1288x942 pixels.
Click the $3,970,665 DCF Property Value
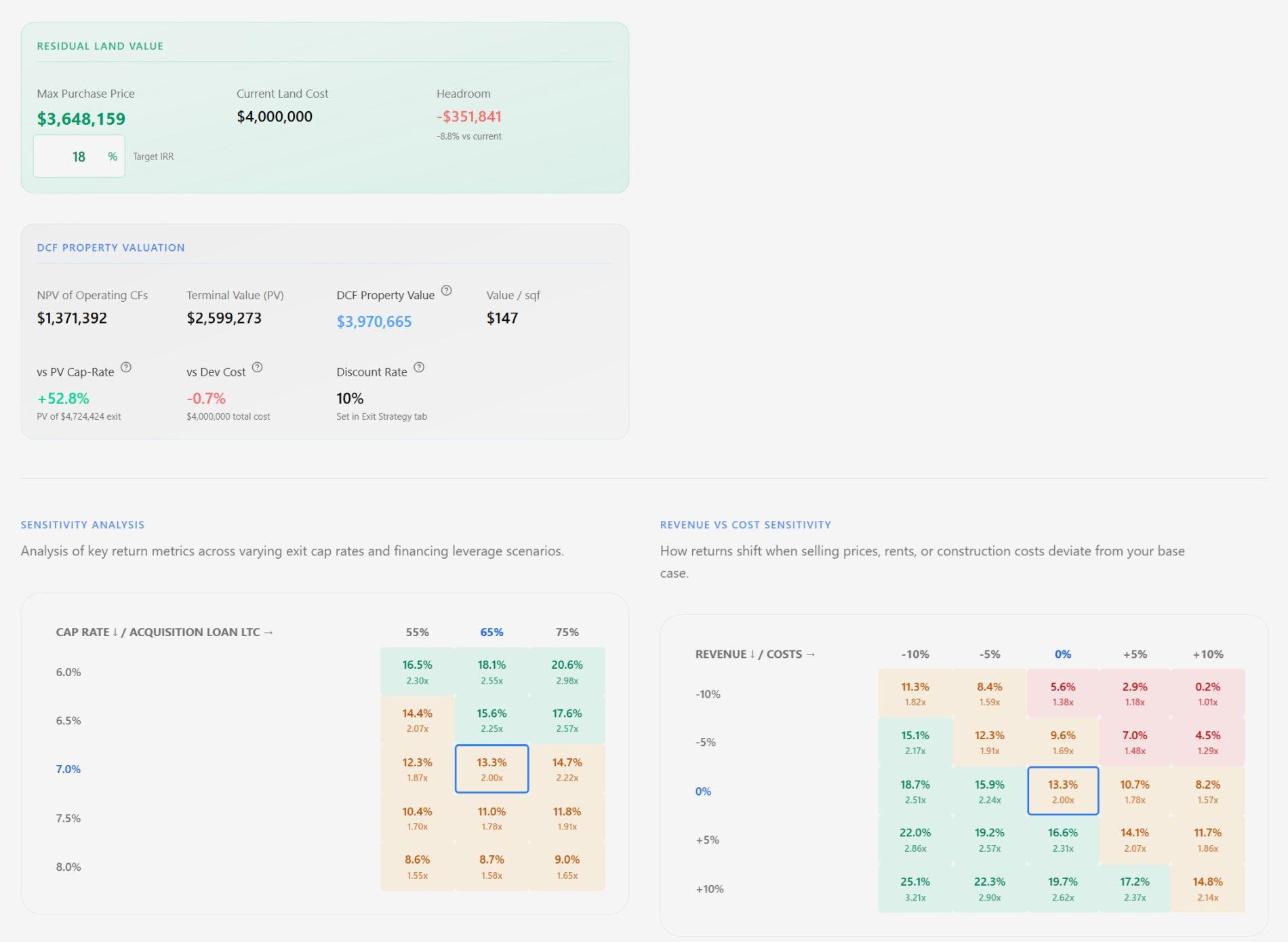point(374,321)
